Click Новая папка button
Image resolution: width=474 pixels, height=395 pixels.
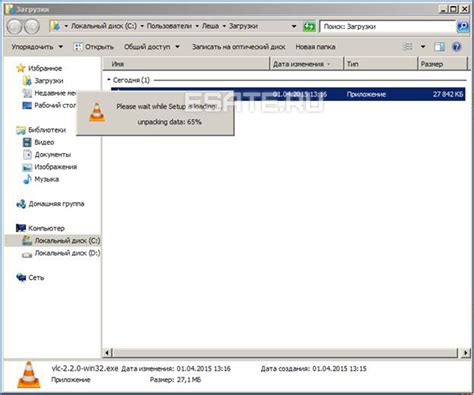click(x=315, y=47)
